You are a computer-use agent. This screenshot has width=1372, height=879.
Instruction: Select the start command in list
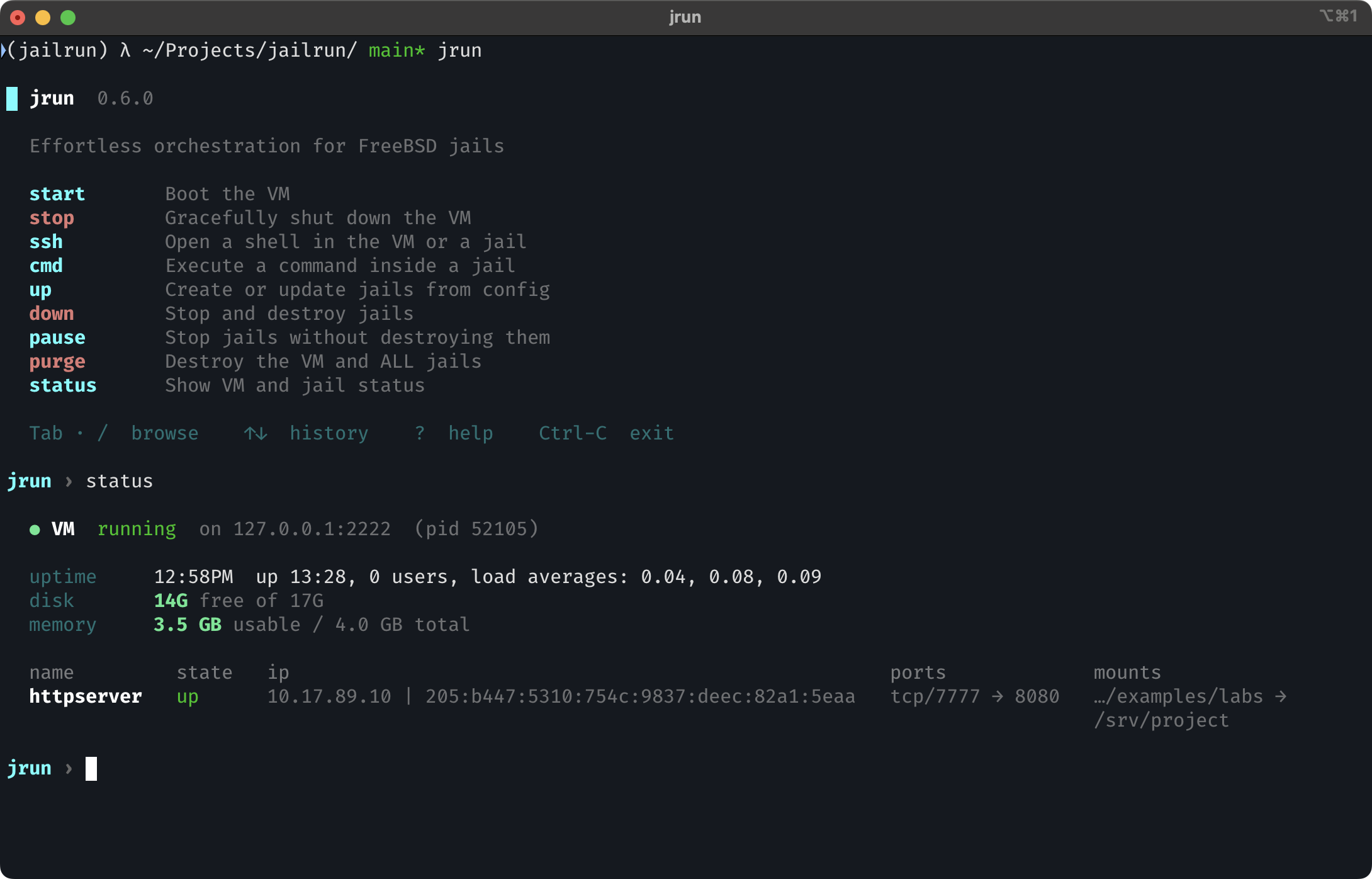57,194
